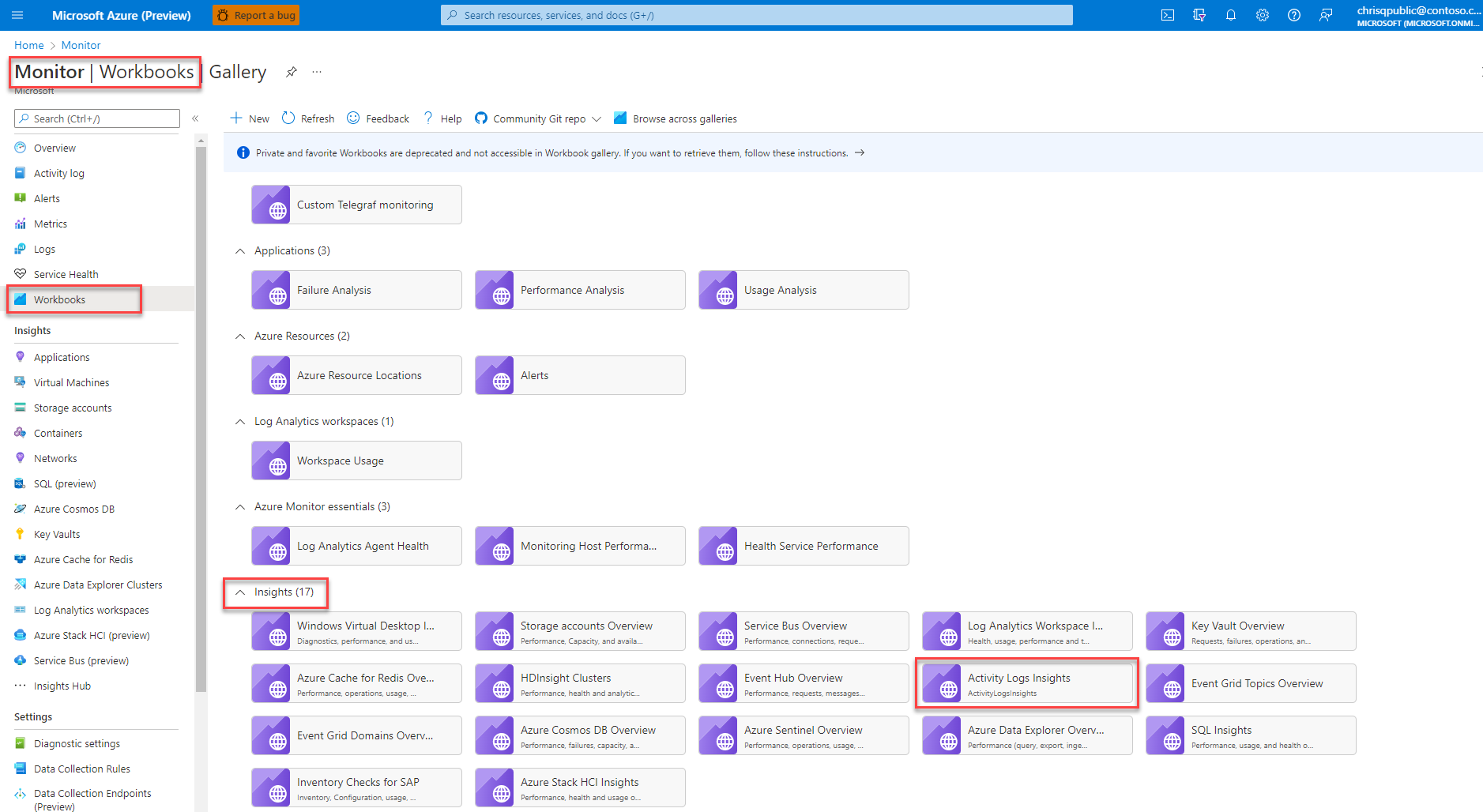Image resolution: width=1483 pixels, height=812 pixels.
Task: Open portal settings gear
Action: [x=1263, y=15]
